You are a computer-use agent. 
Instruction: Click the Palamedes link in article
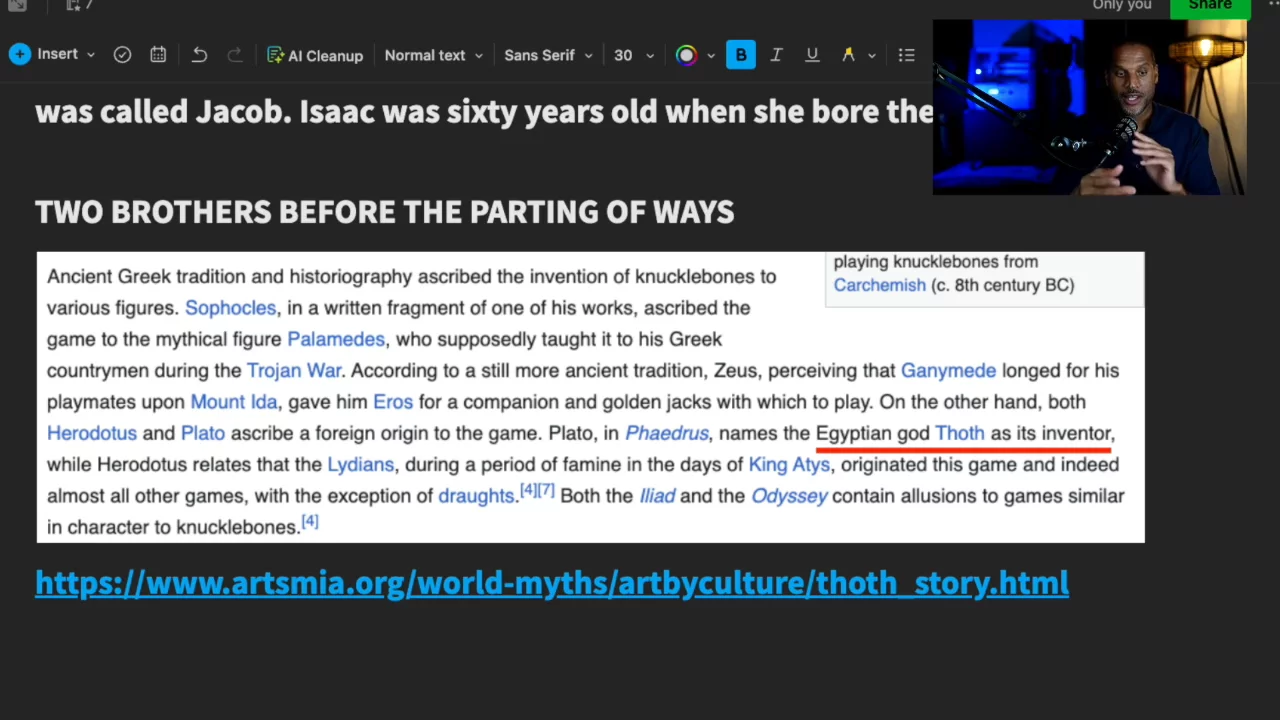pos(335,339)
